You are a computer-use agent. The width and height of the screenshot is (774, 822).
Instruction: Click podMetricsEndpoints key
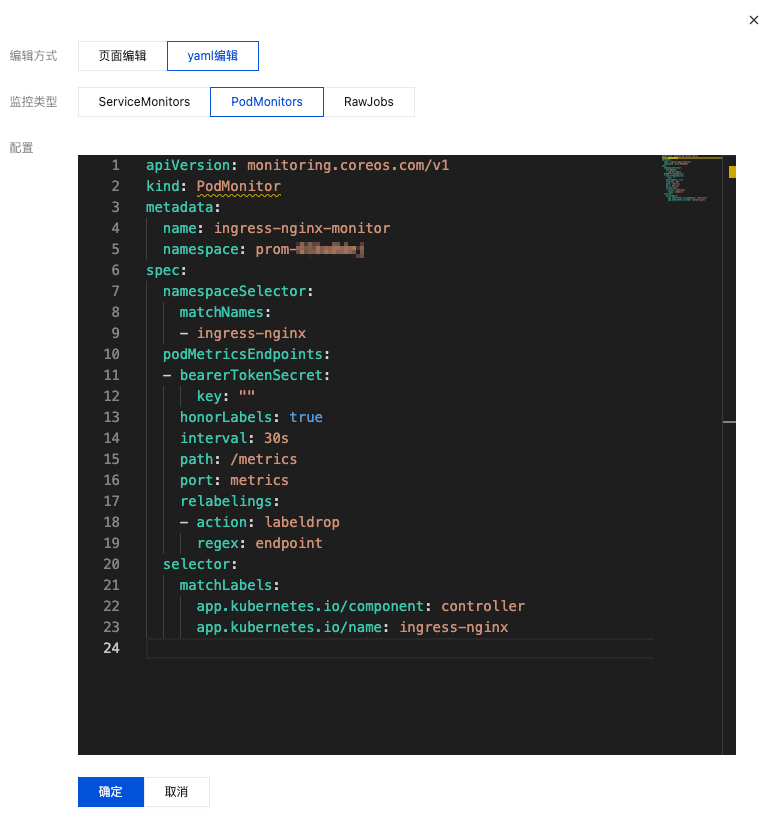(243, 354)
